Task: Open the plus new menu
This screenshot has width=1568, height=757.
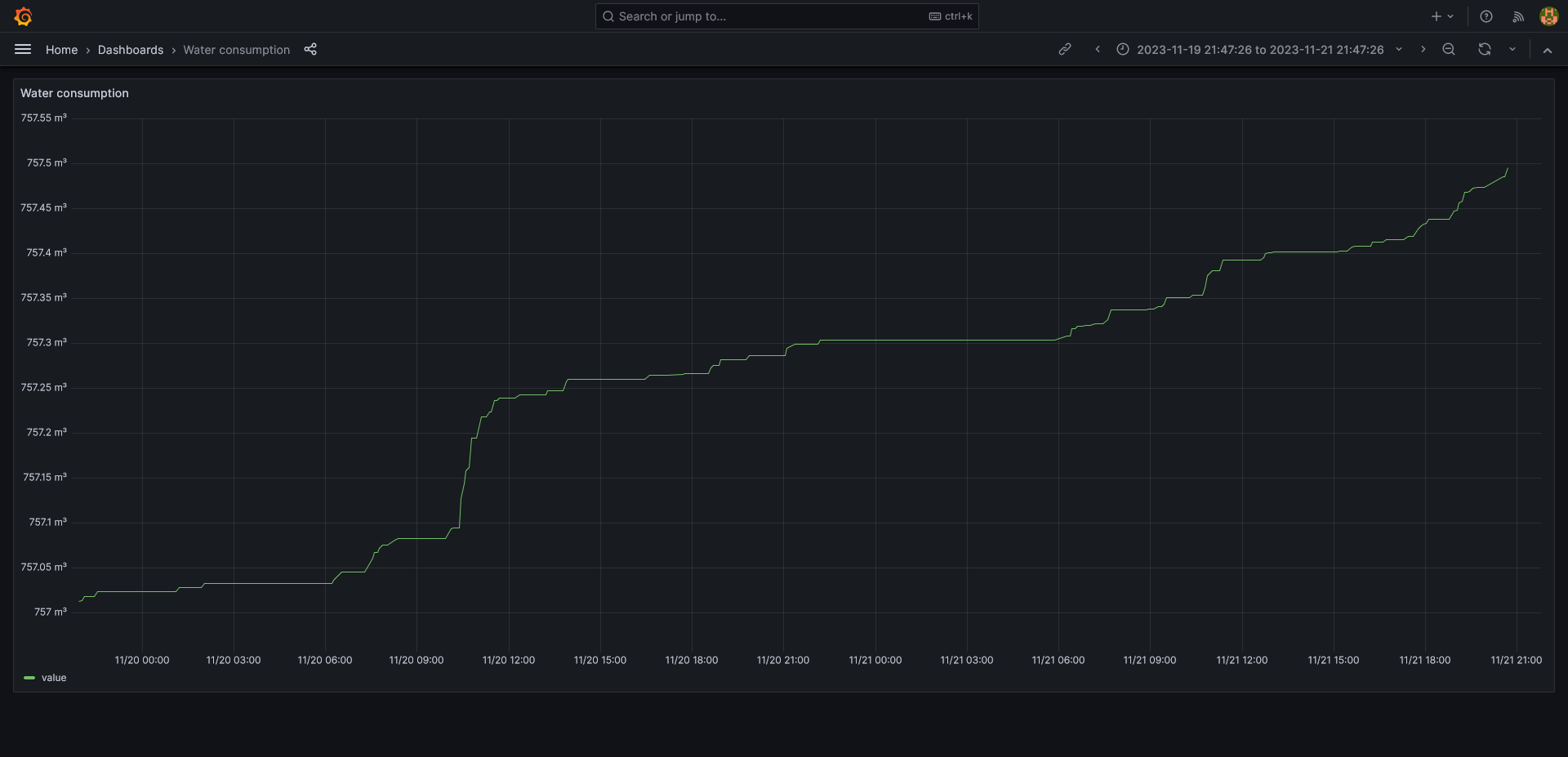Action: point(1442,16)
